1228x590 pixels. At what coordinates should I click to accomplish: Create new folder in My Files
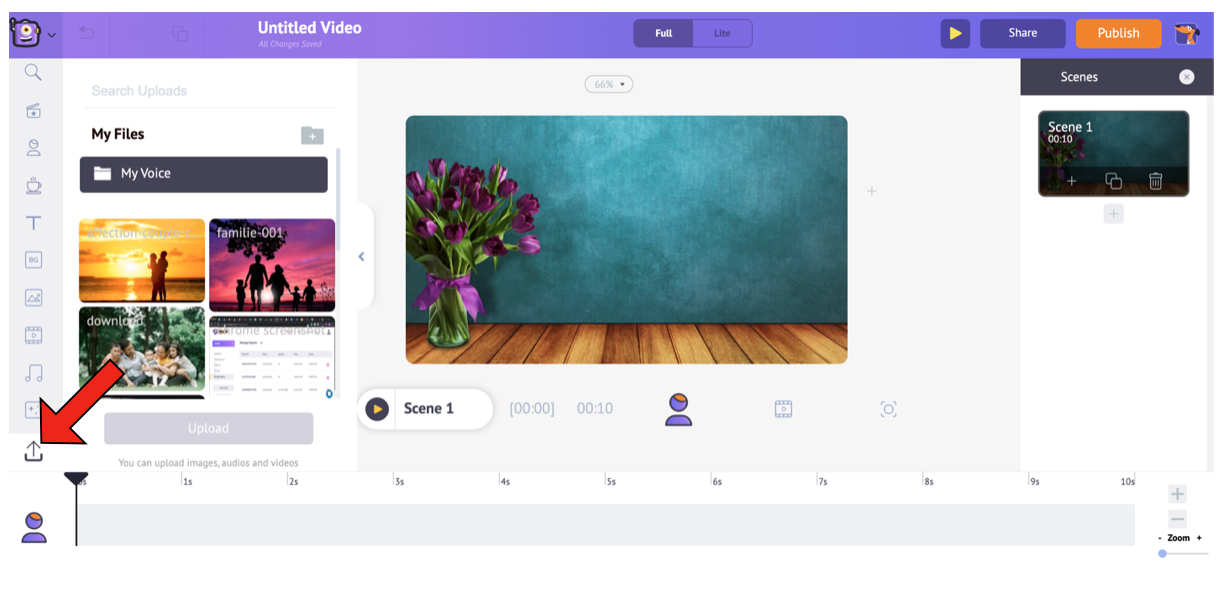pyautogui.click(x=312, y=136)
